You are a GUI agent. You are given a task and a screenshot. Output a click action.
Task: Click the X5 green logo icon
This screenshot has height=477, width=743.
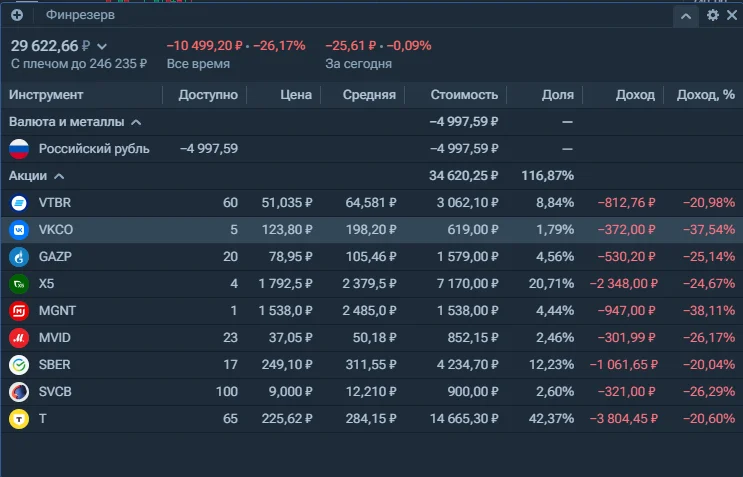19,284
